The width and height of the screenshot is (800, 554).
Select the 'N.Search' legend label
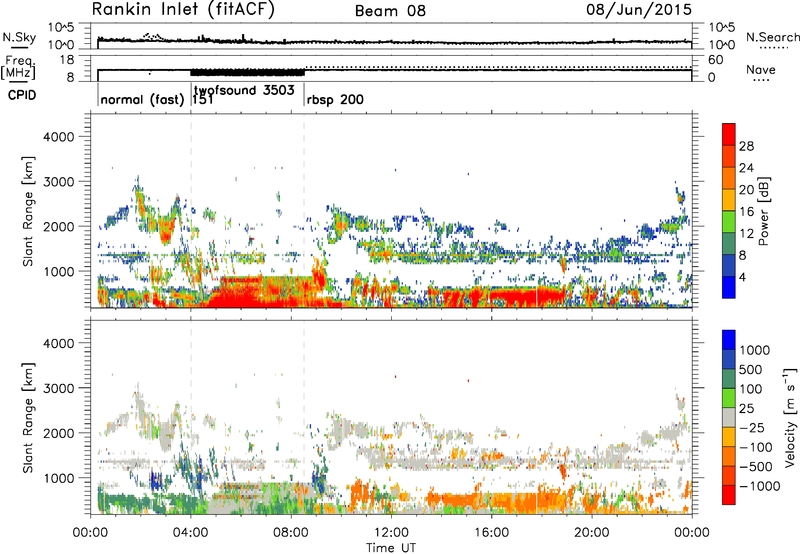tap(772, 37)
